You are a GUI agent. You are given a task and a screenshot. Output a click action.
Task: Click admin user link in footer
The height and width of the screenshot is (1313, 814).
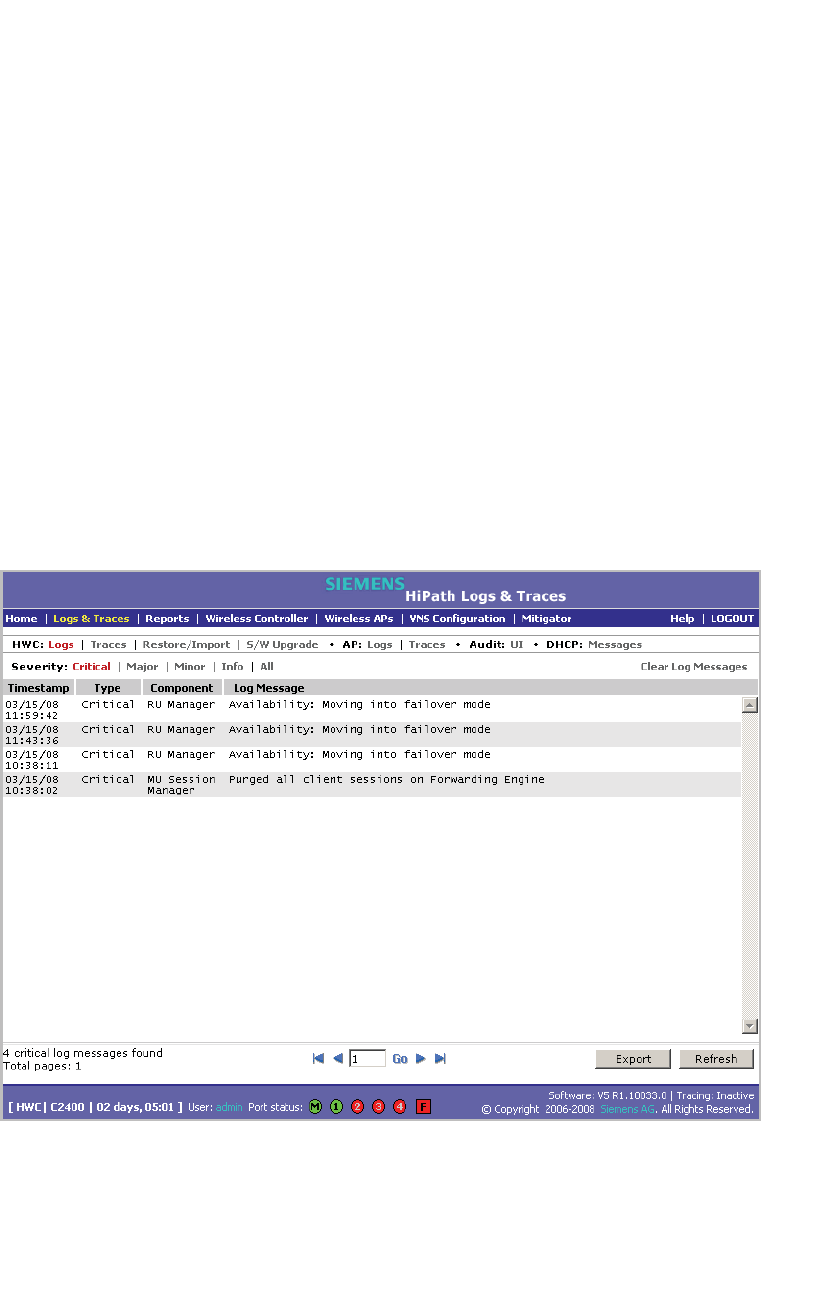click(229, 1107)
